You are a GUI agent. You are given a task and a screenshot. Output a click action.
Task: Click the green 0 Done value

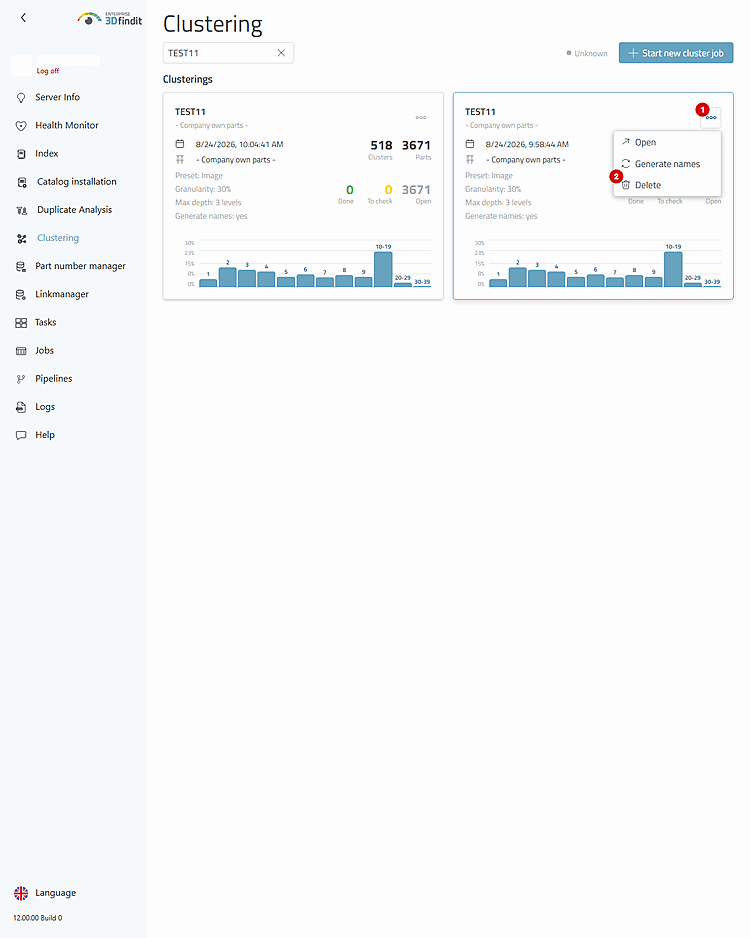(x=350, y=190)
